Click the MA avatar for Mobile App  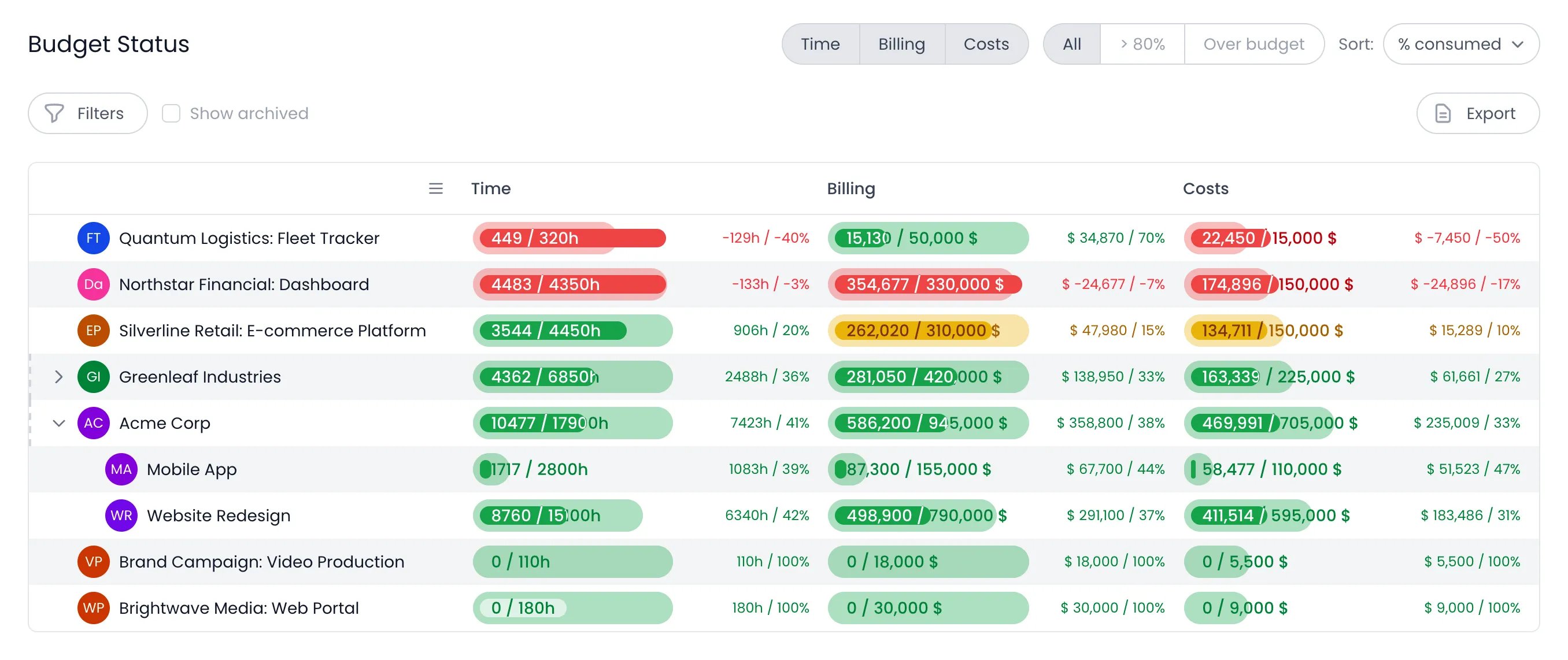pos(121,469)
